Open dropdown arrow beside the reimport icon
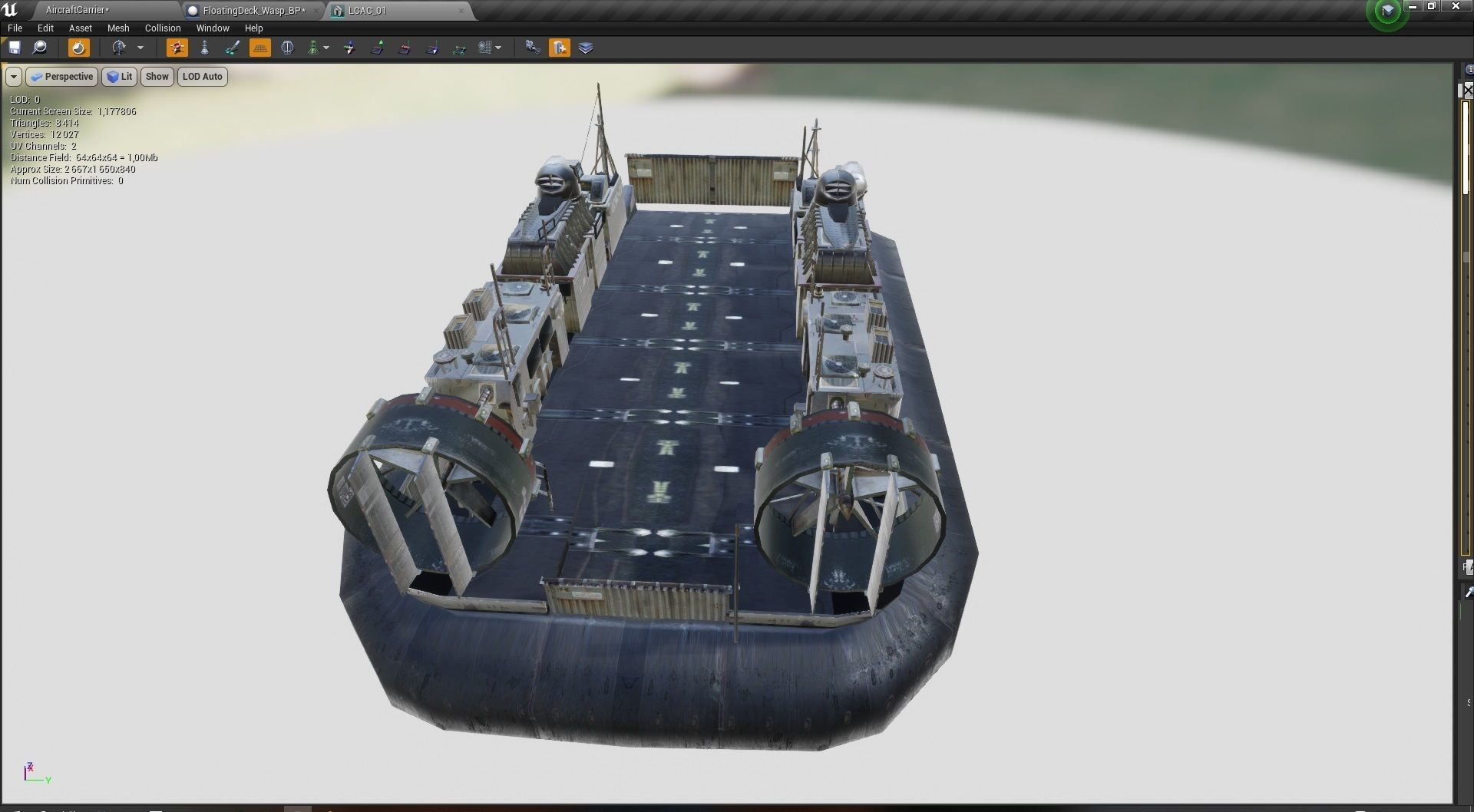The width and height of the screenshot is (1474, 812). pos(140,48)
